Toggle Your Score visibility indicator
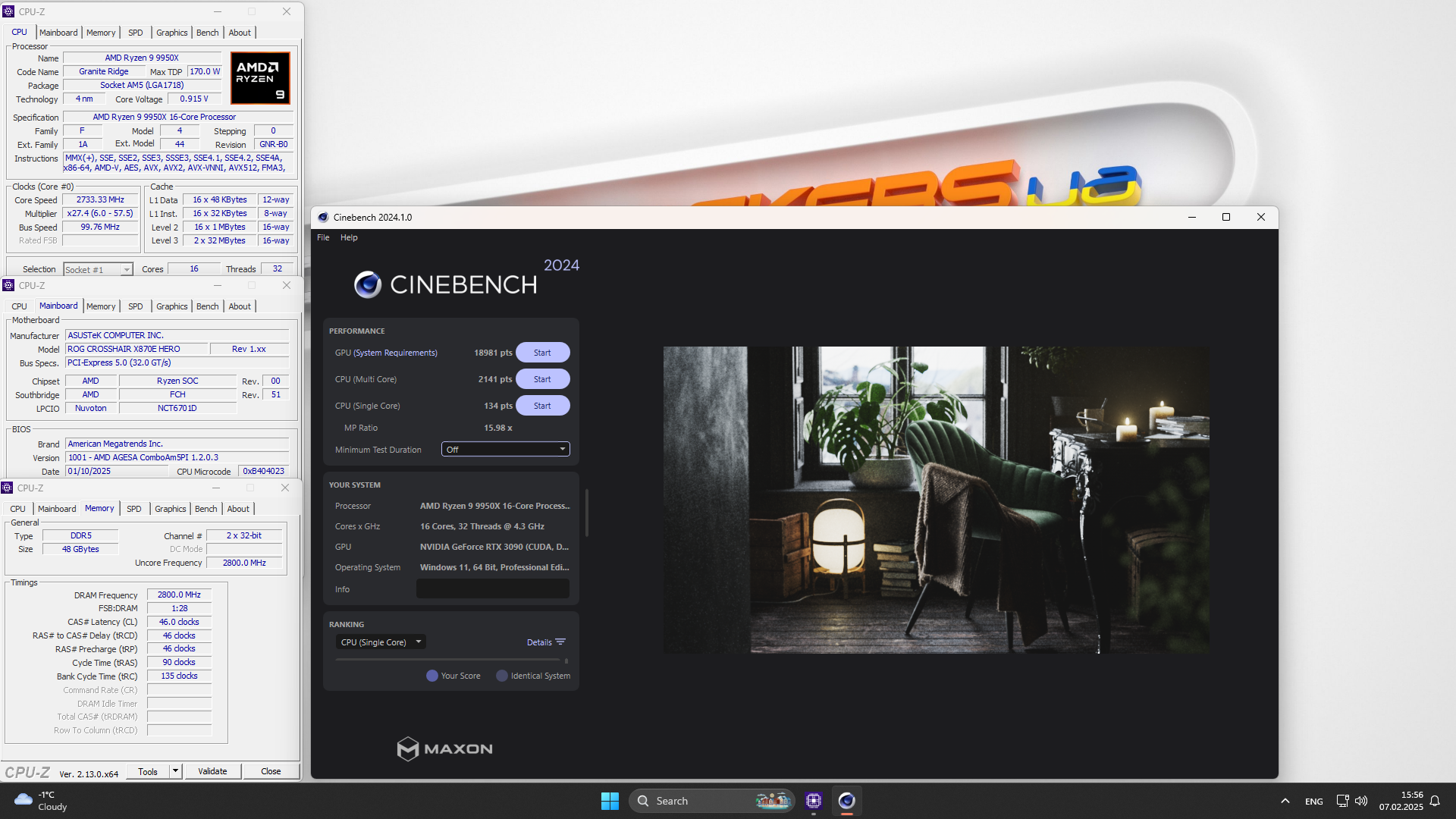This screenshot has height=819, width=1456. pyautogui.click(x=432, y=676)
